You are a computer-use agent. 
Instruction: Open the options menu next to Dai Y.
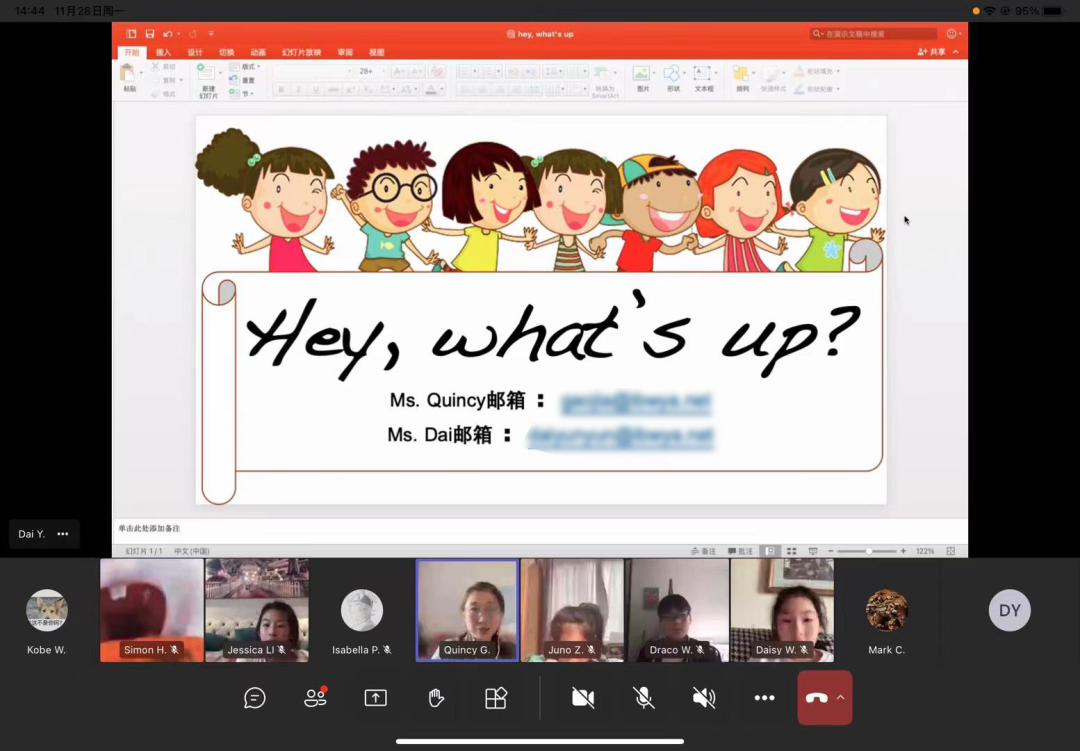click(x=63, y=534)
